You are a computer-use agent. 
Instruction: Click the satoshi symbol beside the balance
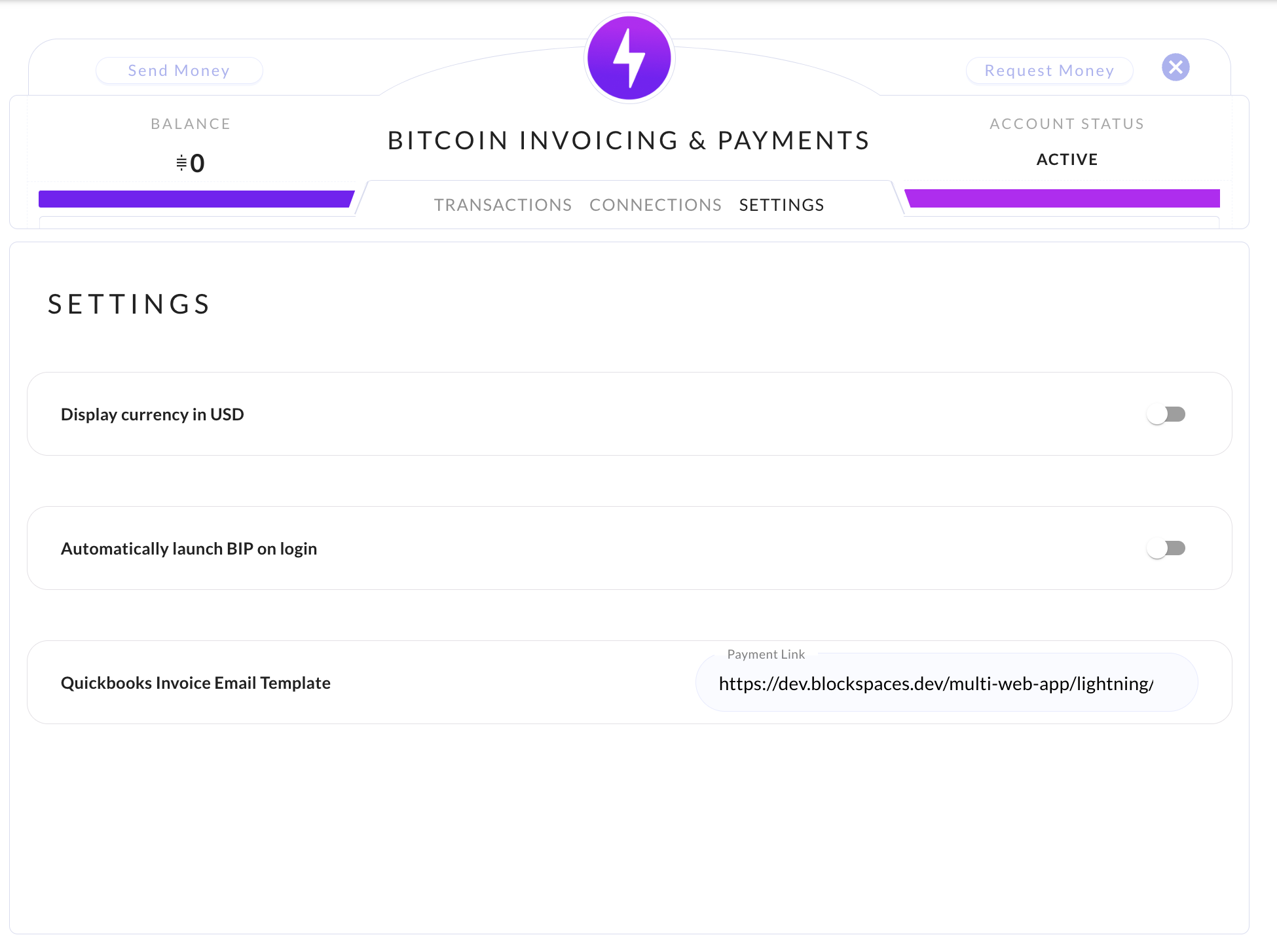click(181, 163)
